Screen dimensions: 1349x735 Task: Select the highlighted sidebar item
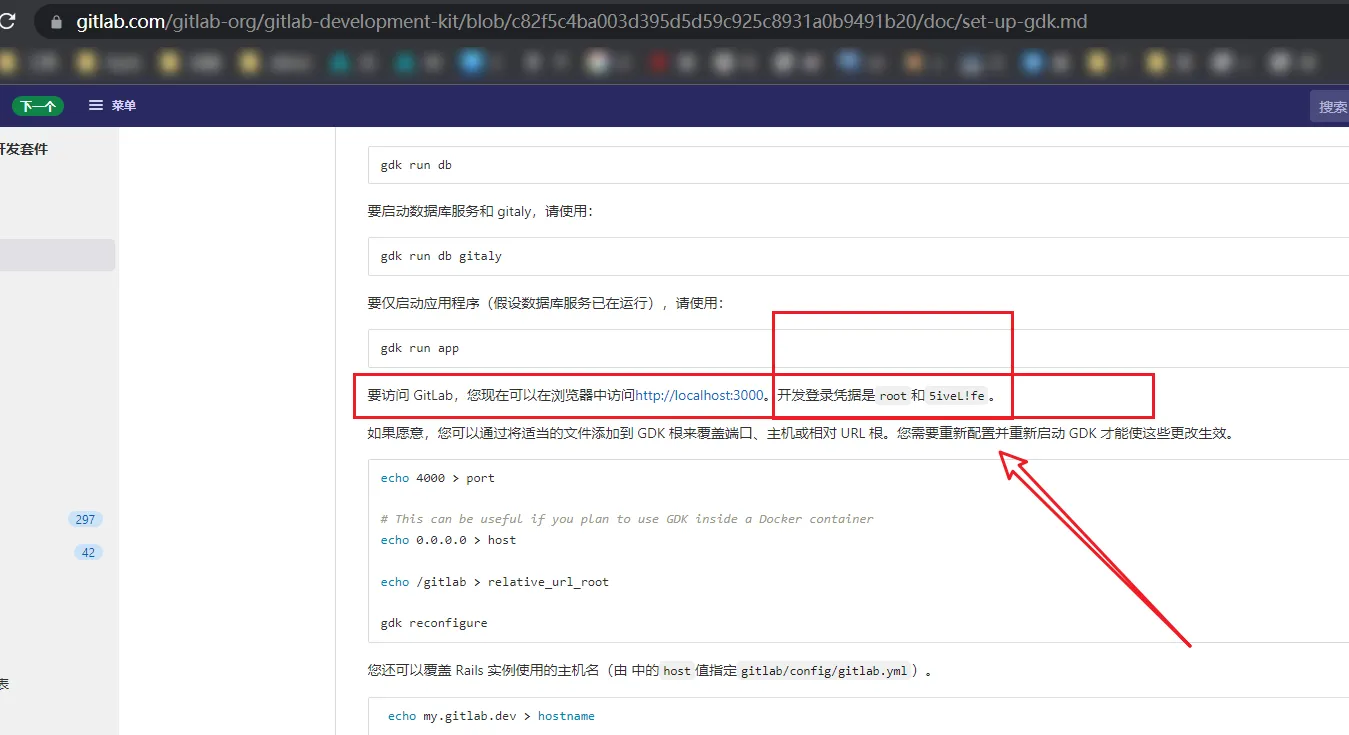(x=56, y=255)
